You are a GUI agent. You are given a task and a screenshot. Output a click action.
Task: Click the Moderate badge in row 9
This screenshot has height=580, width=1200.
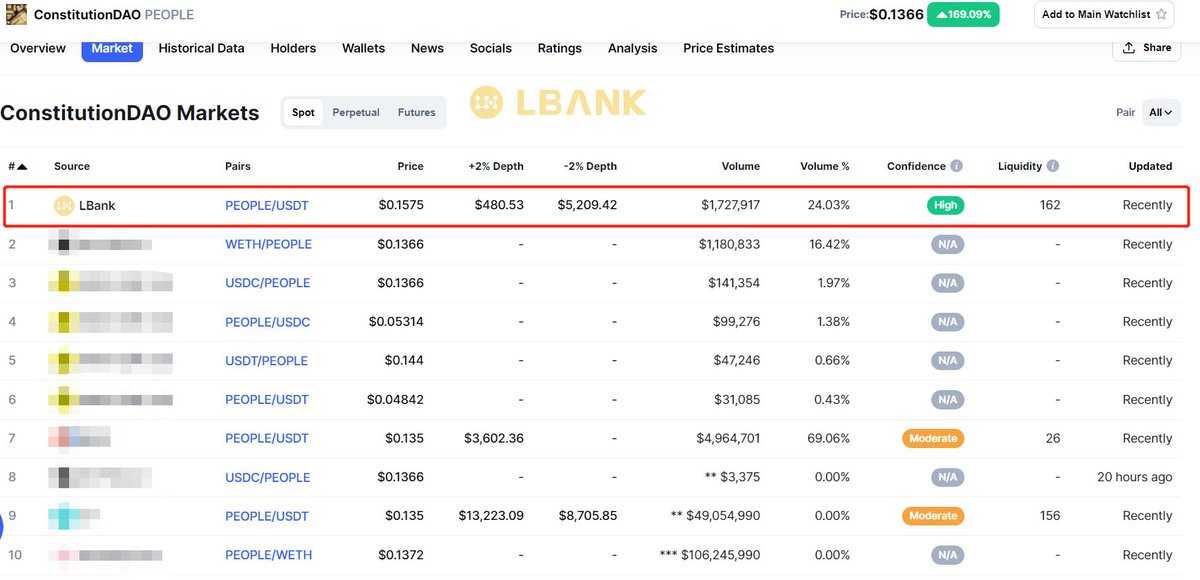pyautogui.click(x=934, y=516)
